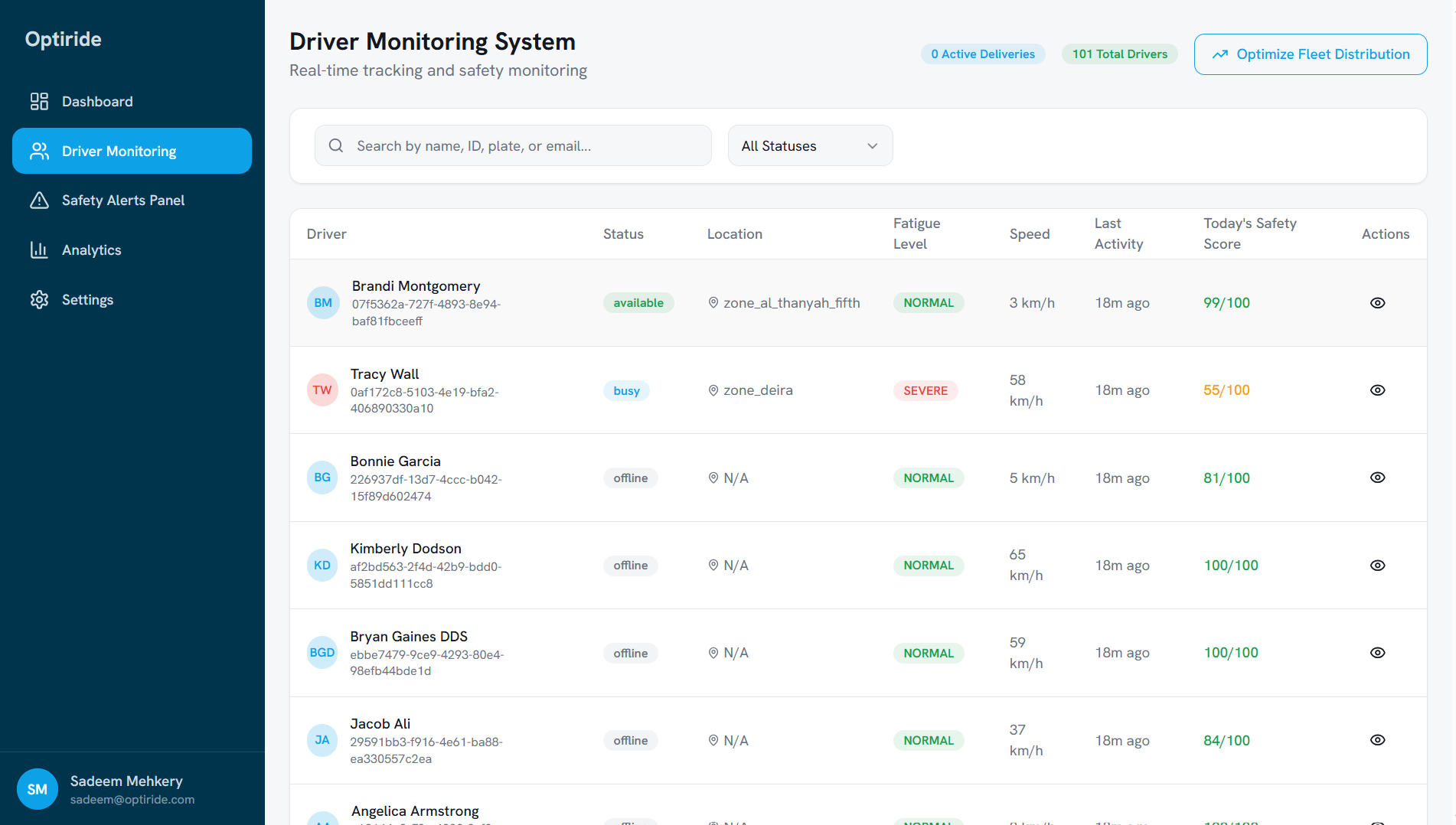Click the Today's Safety Score column header
The width and height of the screenshot is (1456, 825).
(x=1250, y=233)
